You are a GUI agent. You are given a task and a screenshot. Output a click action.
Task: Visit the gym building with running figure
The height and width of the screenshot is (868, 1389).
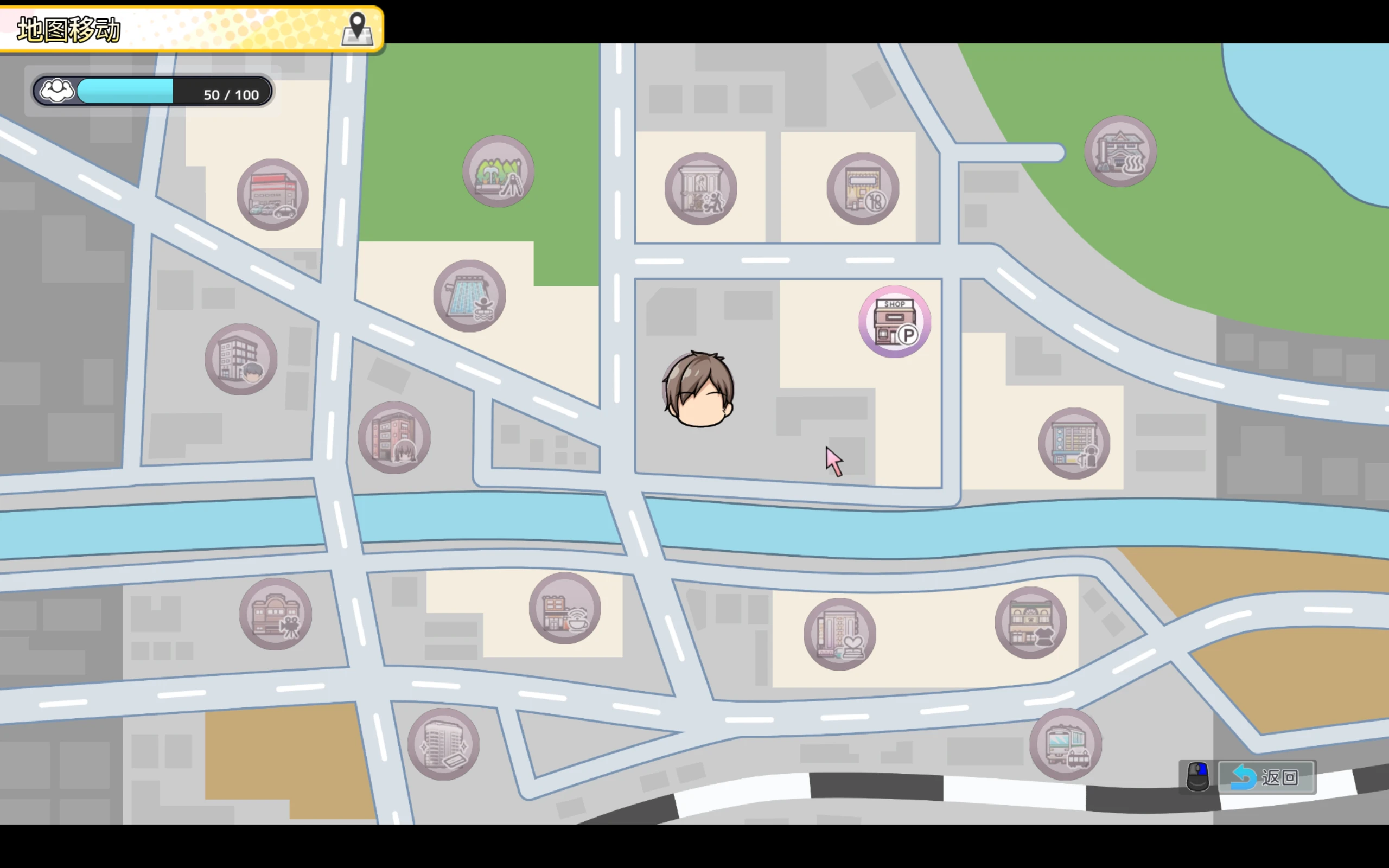[701, 189]
